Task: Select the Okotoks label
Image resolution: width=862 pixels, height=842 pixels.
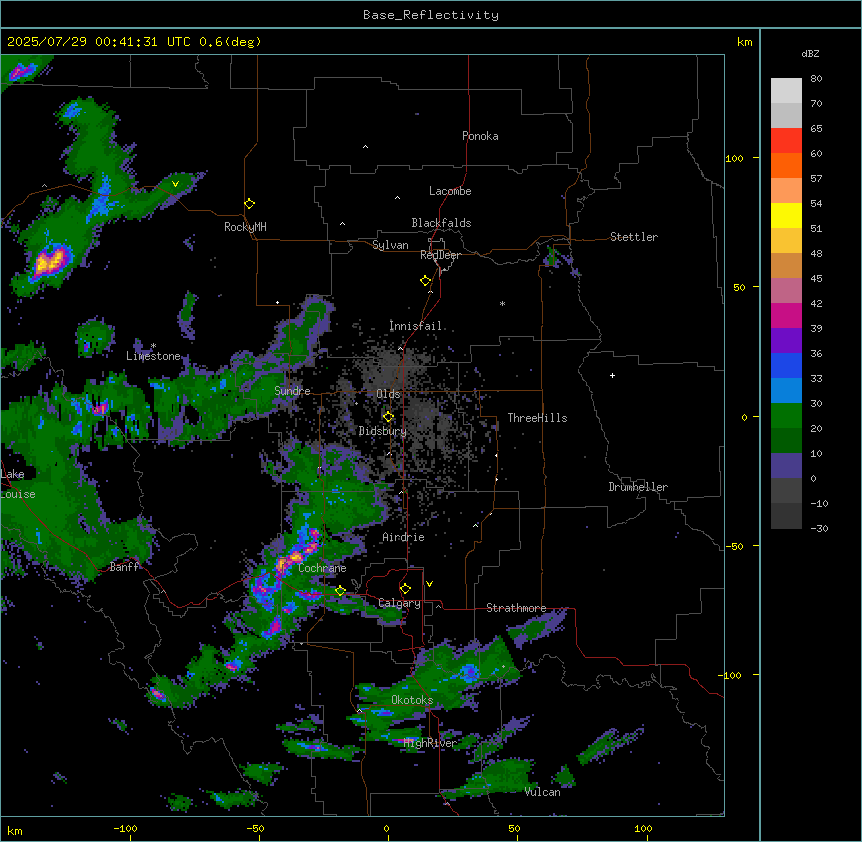Action: click(412, 700)
